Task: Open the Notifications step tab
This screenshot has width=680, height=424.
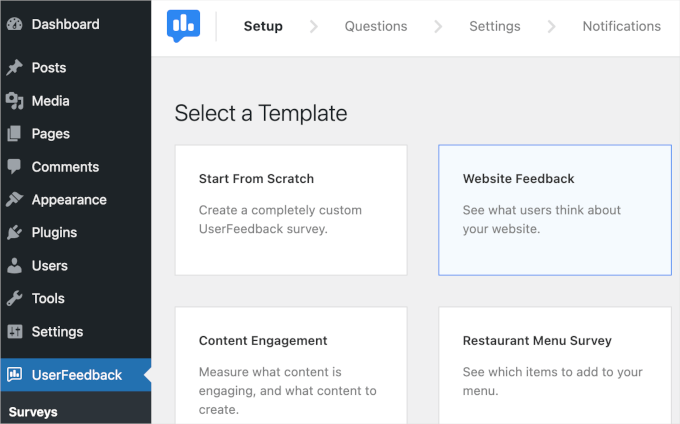Action: pyautogui.click(x=621, y=27)
